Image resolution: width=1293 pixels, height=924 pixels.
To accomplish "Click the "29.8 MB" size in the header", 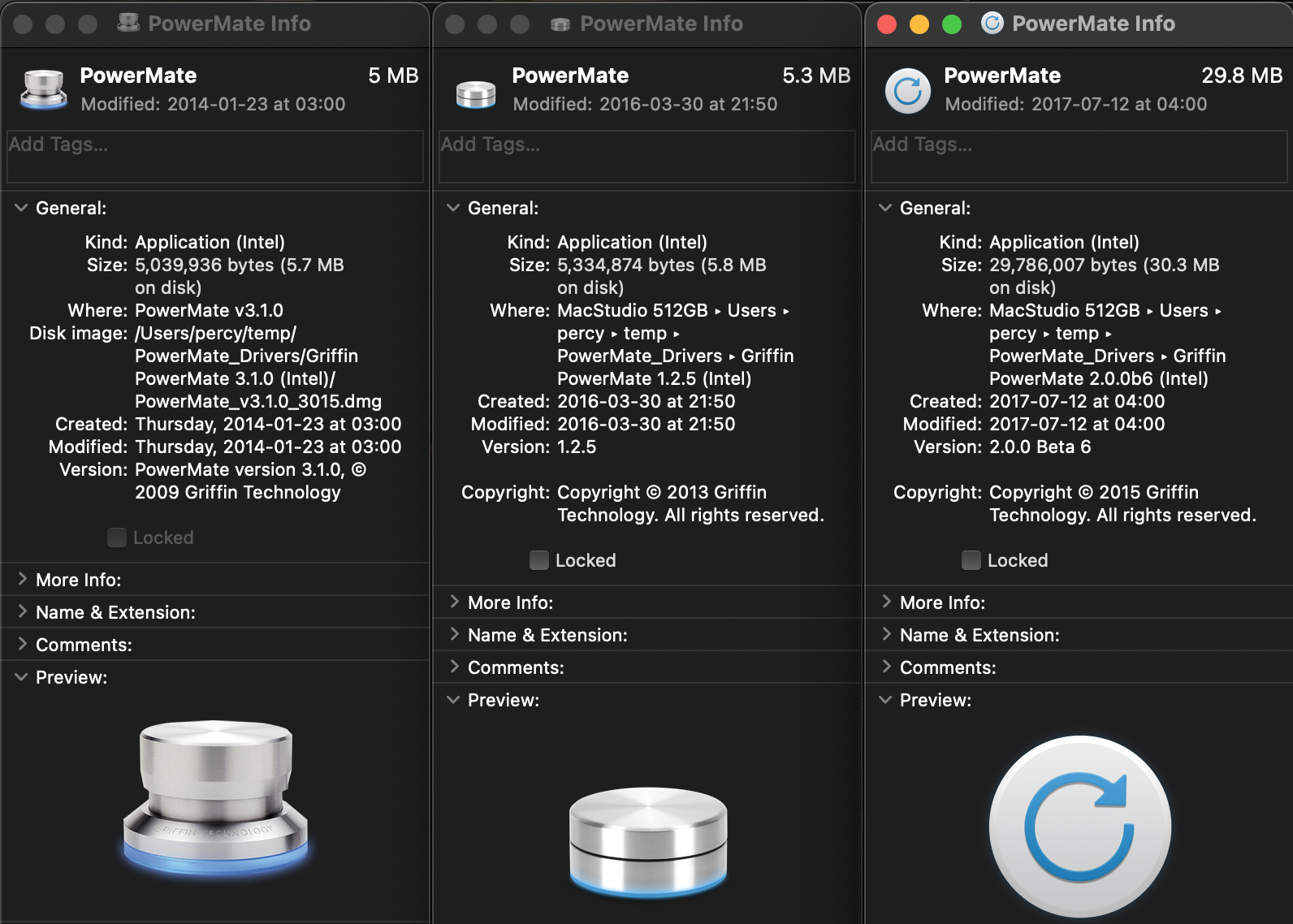I will (1242, 76).
